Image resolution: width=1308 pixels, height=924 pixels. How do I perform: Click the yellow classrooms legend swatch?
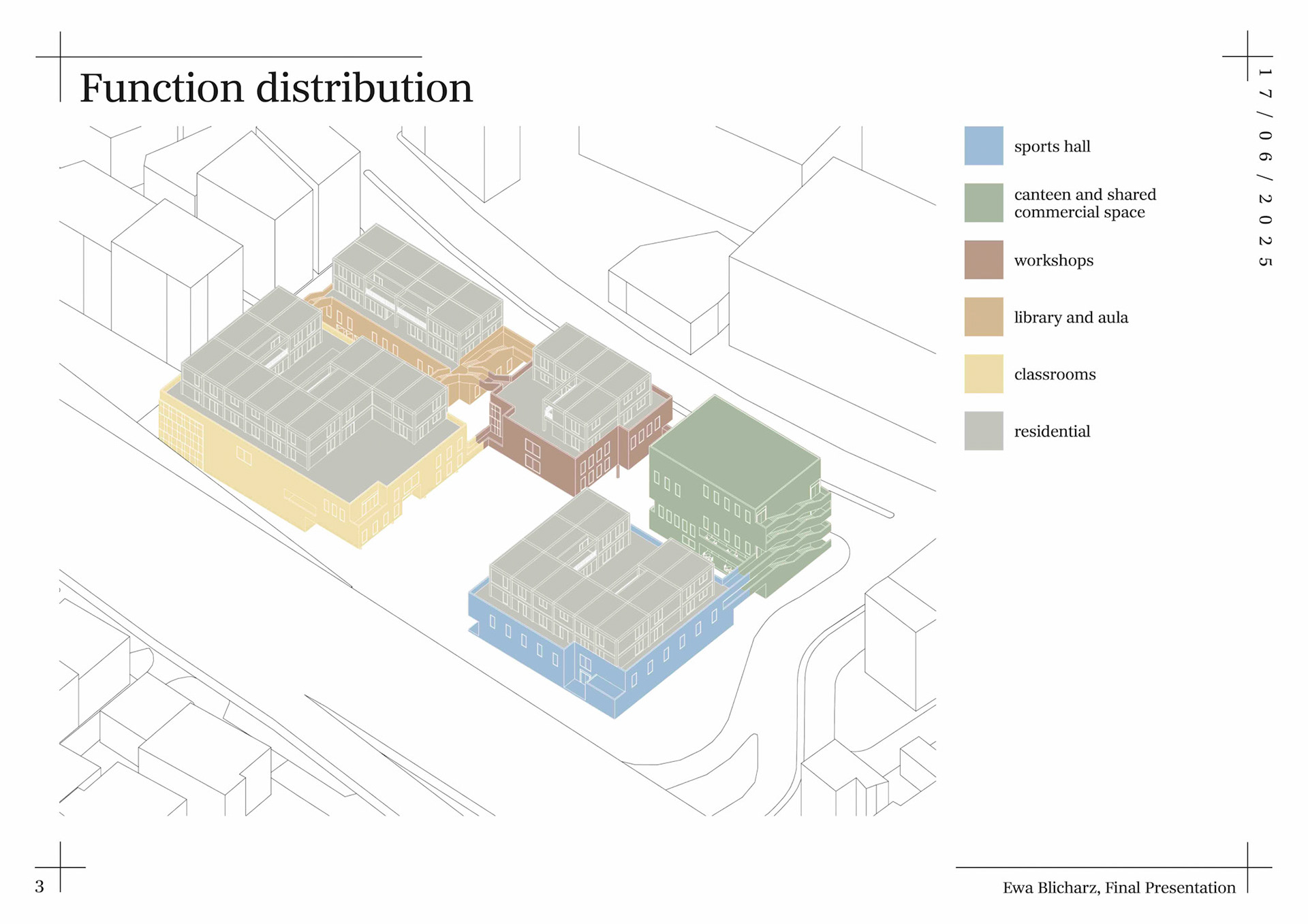983,374
